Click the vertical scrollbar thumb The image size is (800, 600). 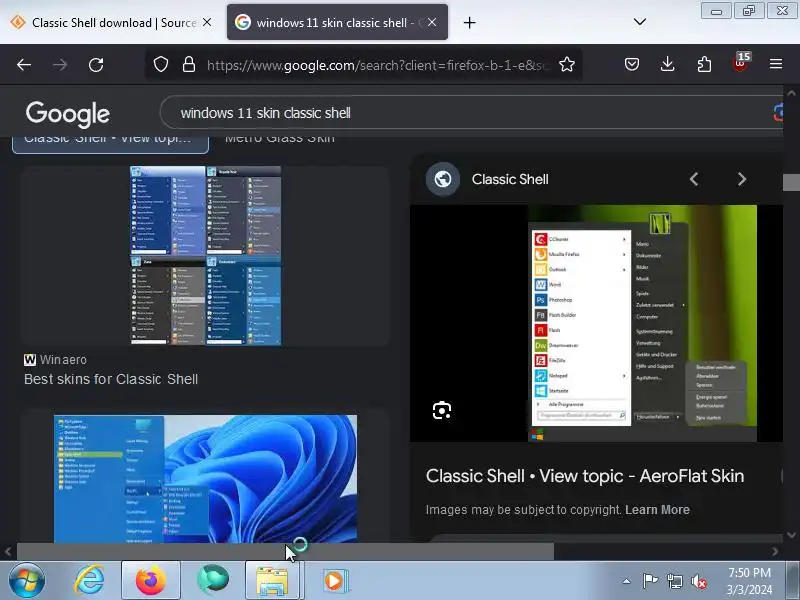point(791,182)
